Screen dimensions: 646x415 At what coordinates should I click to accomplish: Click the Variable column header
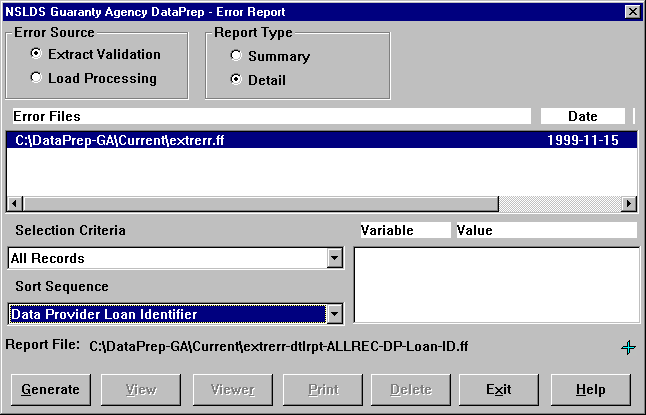click(403, 230)
